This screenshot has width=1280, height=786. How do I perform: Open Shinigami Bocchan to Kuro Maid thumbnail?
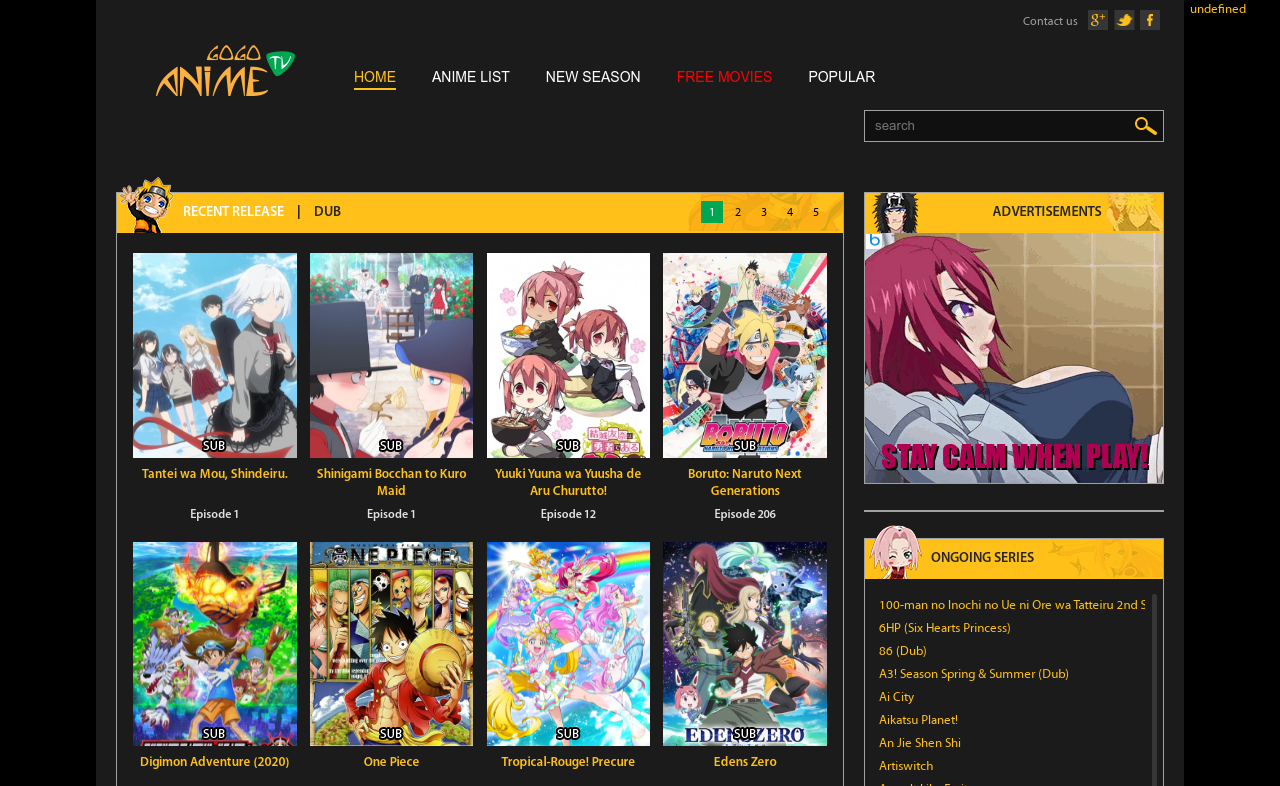pos(391,355)
